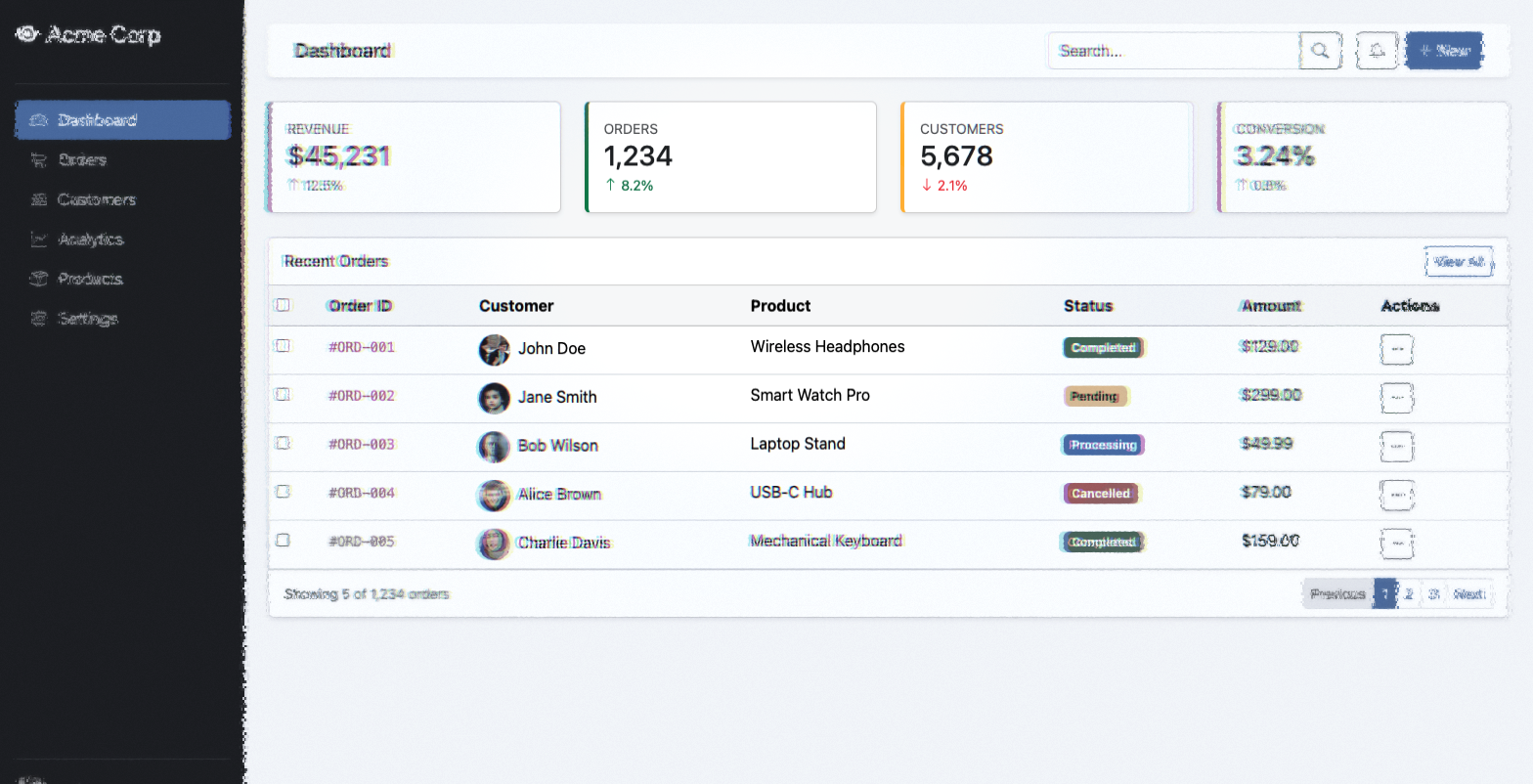Click the Cancelled status badge
The height and width of the screenshot is (784, 1533).
tap(1101, 494)
